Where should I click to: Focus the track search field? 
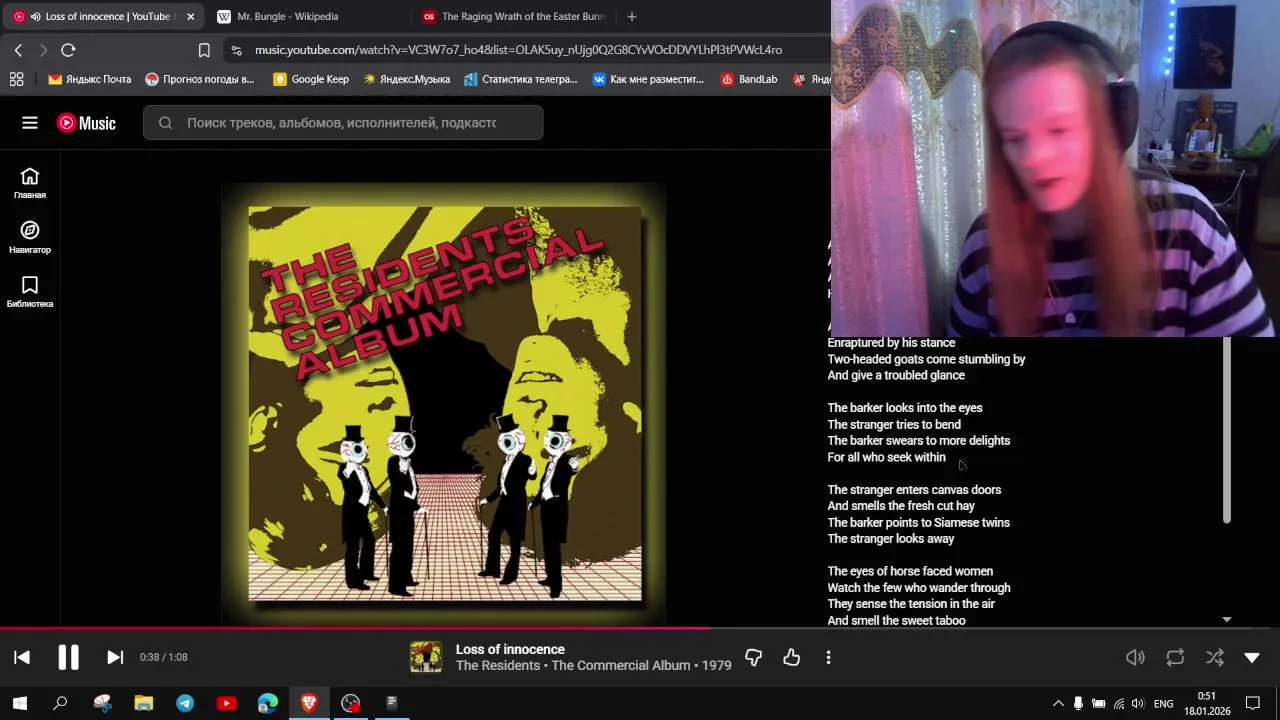(343, 123)
